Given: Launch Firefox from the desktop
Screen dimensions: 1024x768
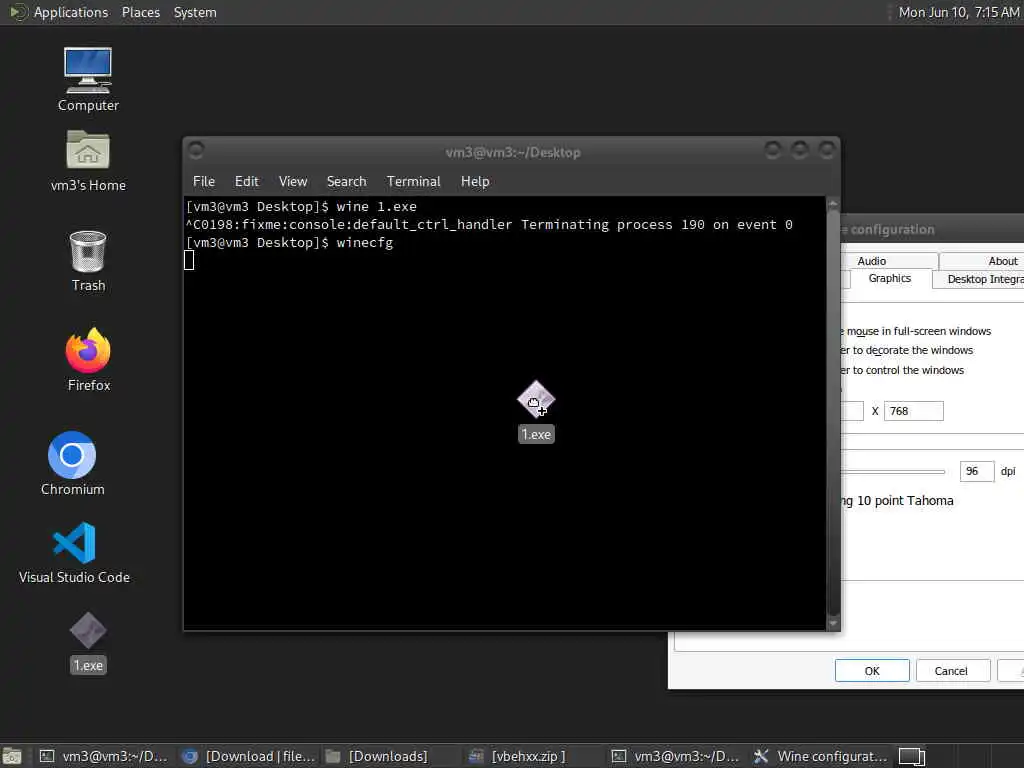Looking at the screenshot, I should tap(88, 360).
